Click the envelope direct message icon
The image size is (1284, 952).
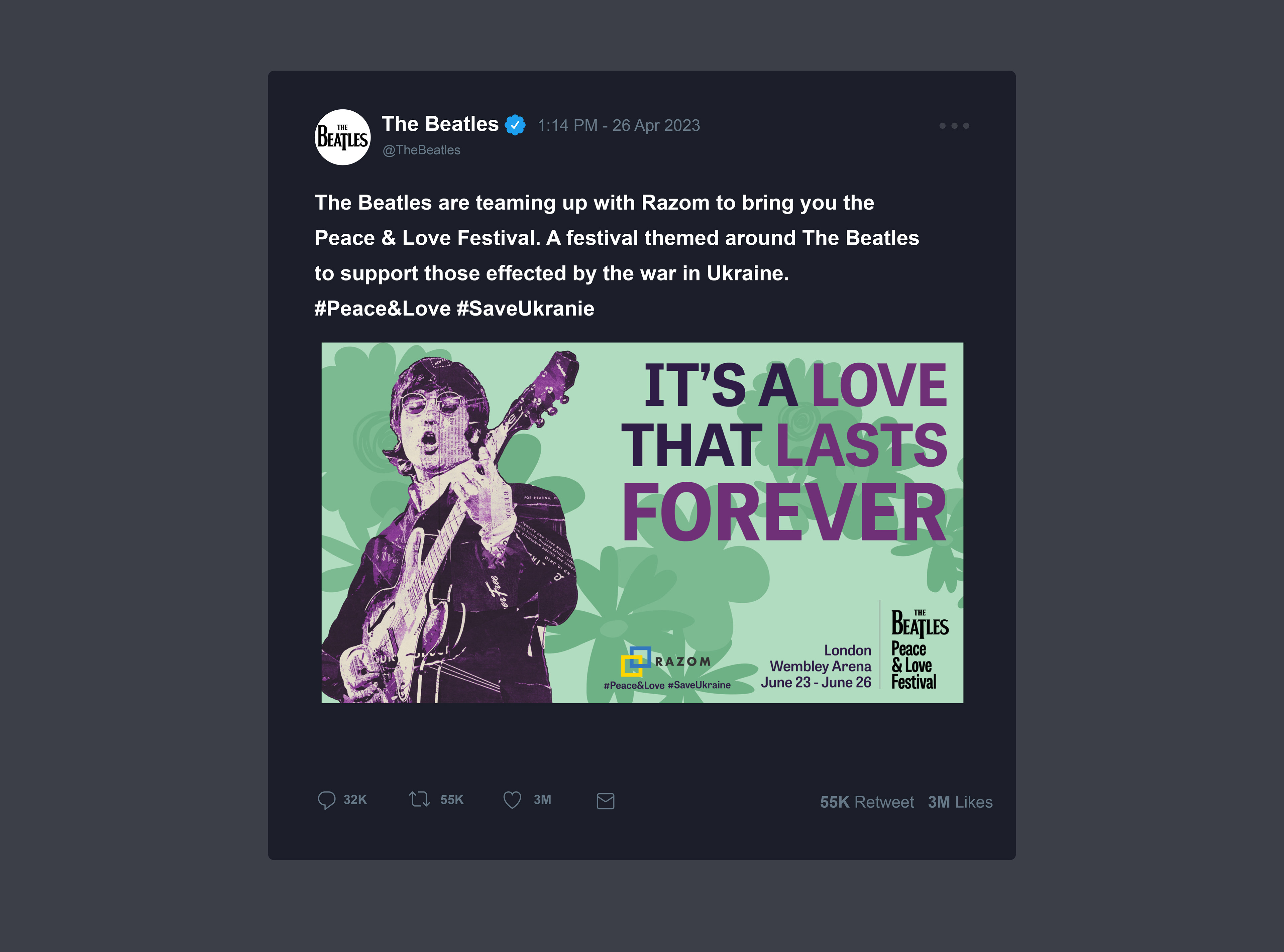605,801
